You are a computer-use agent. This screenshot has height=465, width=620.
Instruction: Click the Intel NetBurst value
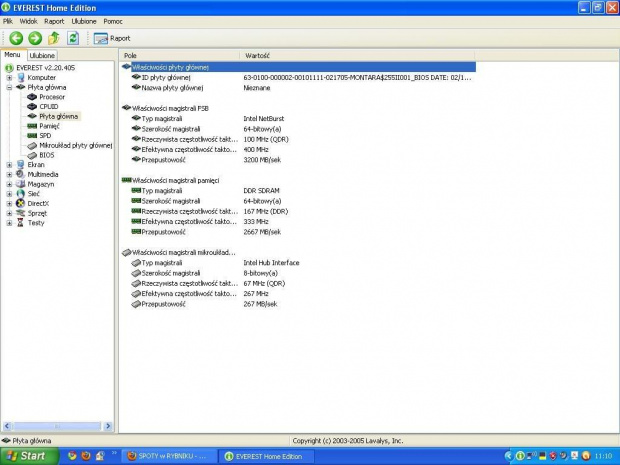(263, 119)
